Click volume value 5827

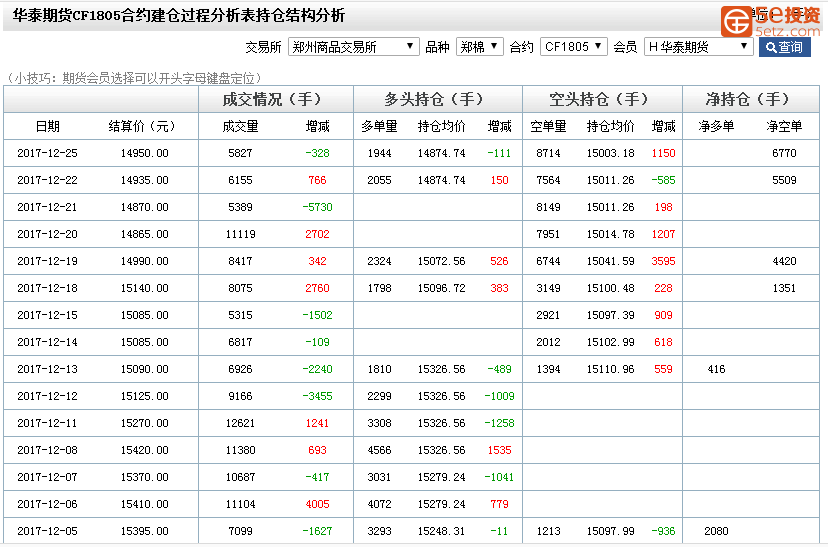pyautogui.click(x=240, y=153)
